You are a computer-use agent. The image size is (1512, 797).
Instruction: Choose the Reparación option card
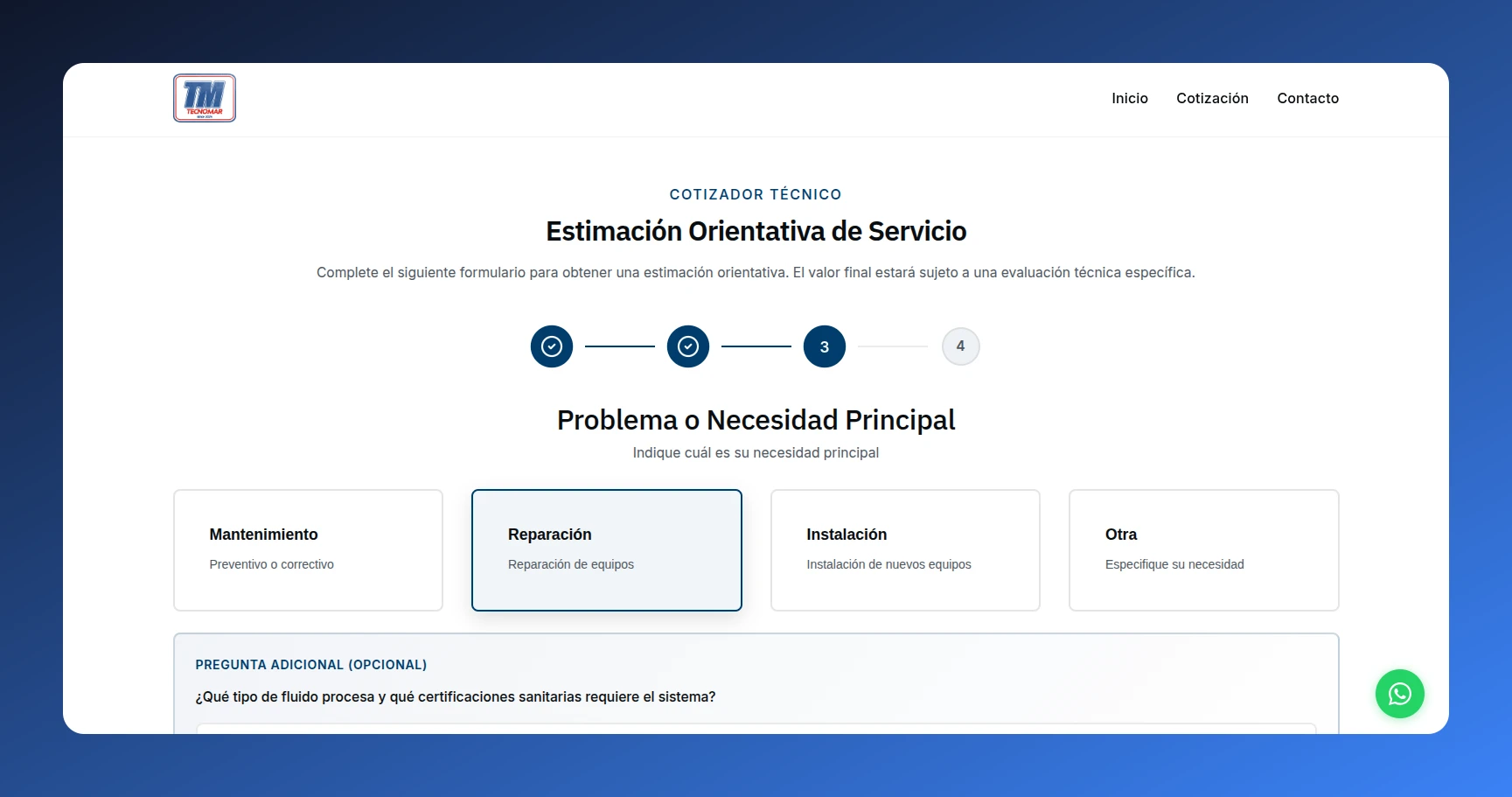[607, 550]
